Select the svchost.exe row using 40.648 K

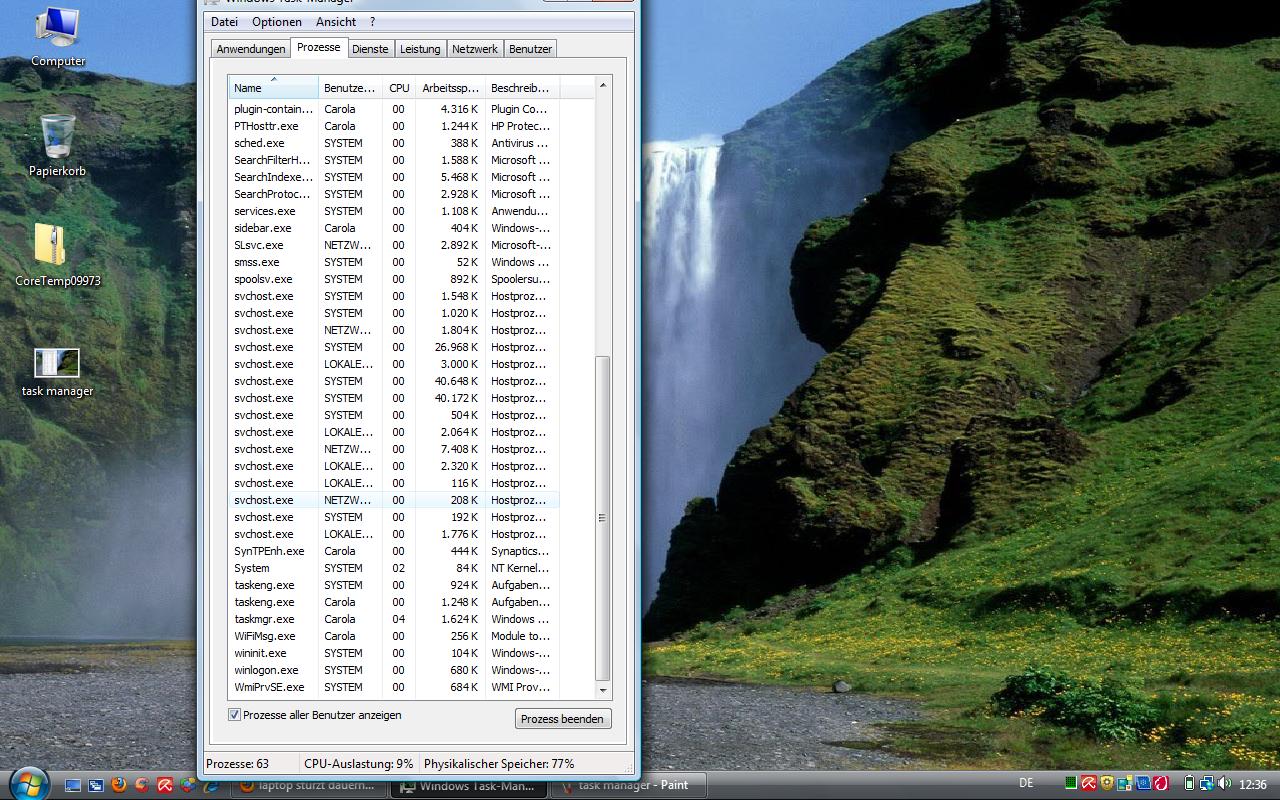click(x=393, y=381)
